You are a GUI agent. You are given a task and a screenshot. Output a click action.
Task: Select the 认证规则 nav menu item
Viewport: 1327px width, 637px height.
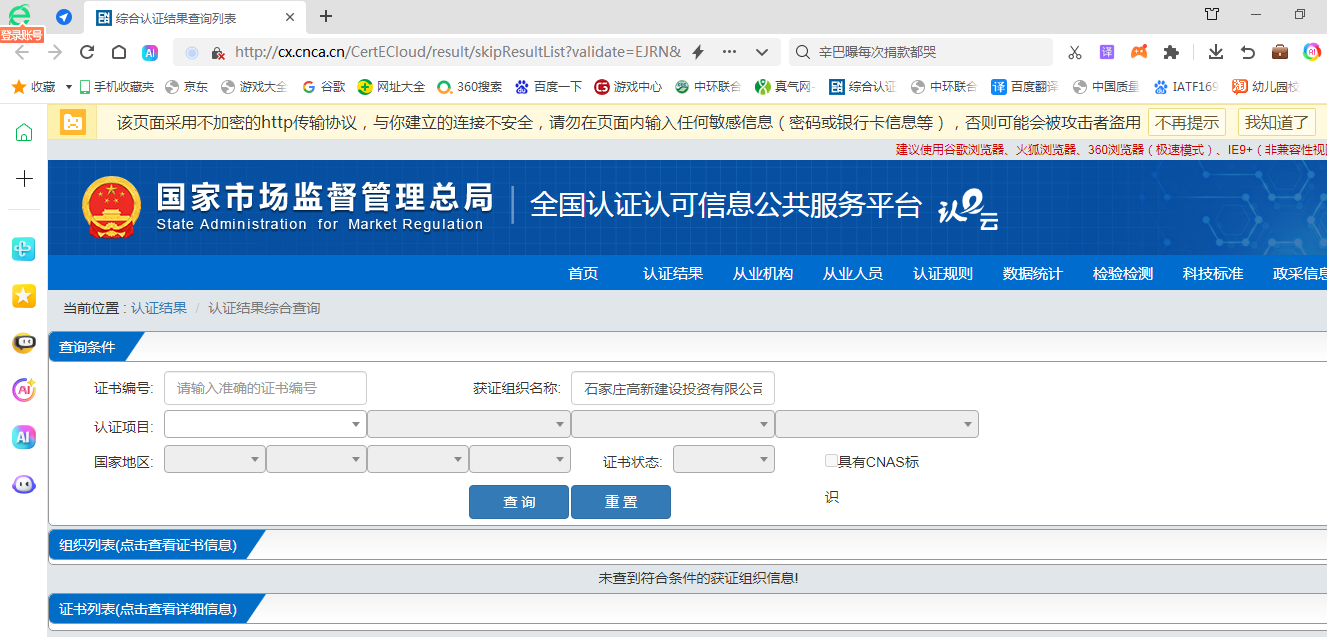[943, 273]
